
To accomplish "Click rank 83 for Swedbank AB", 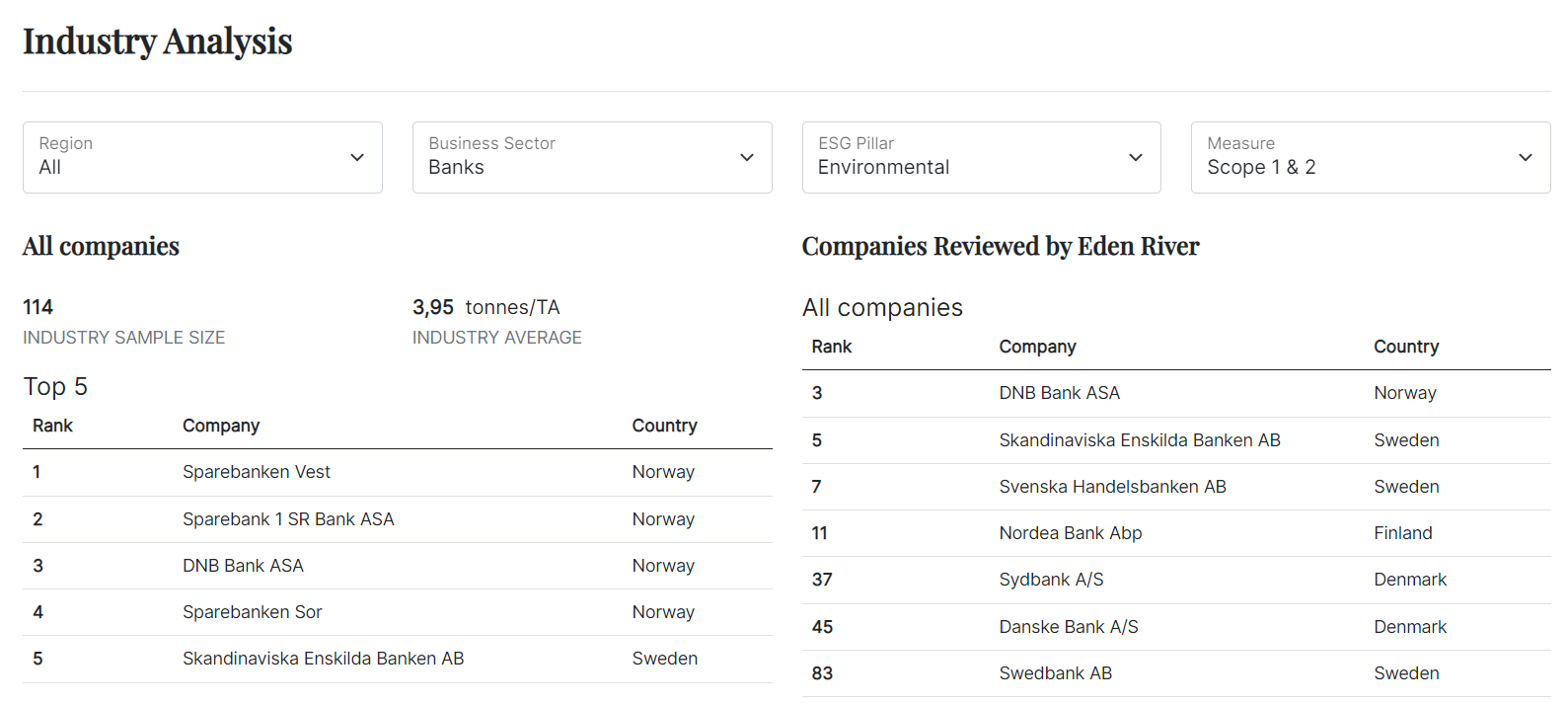I will [x=822, y=673].
